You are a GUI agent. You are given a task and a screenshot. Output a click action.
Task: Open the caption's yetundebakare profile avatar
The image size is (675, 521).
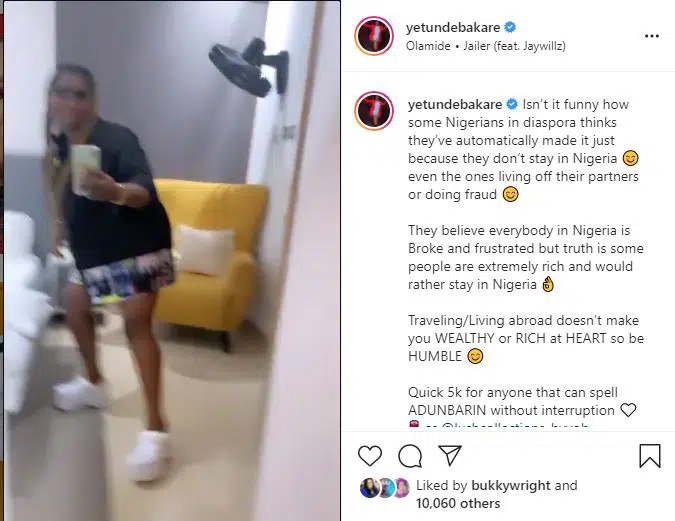point(374,111)
